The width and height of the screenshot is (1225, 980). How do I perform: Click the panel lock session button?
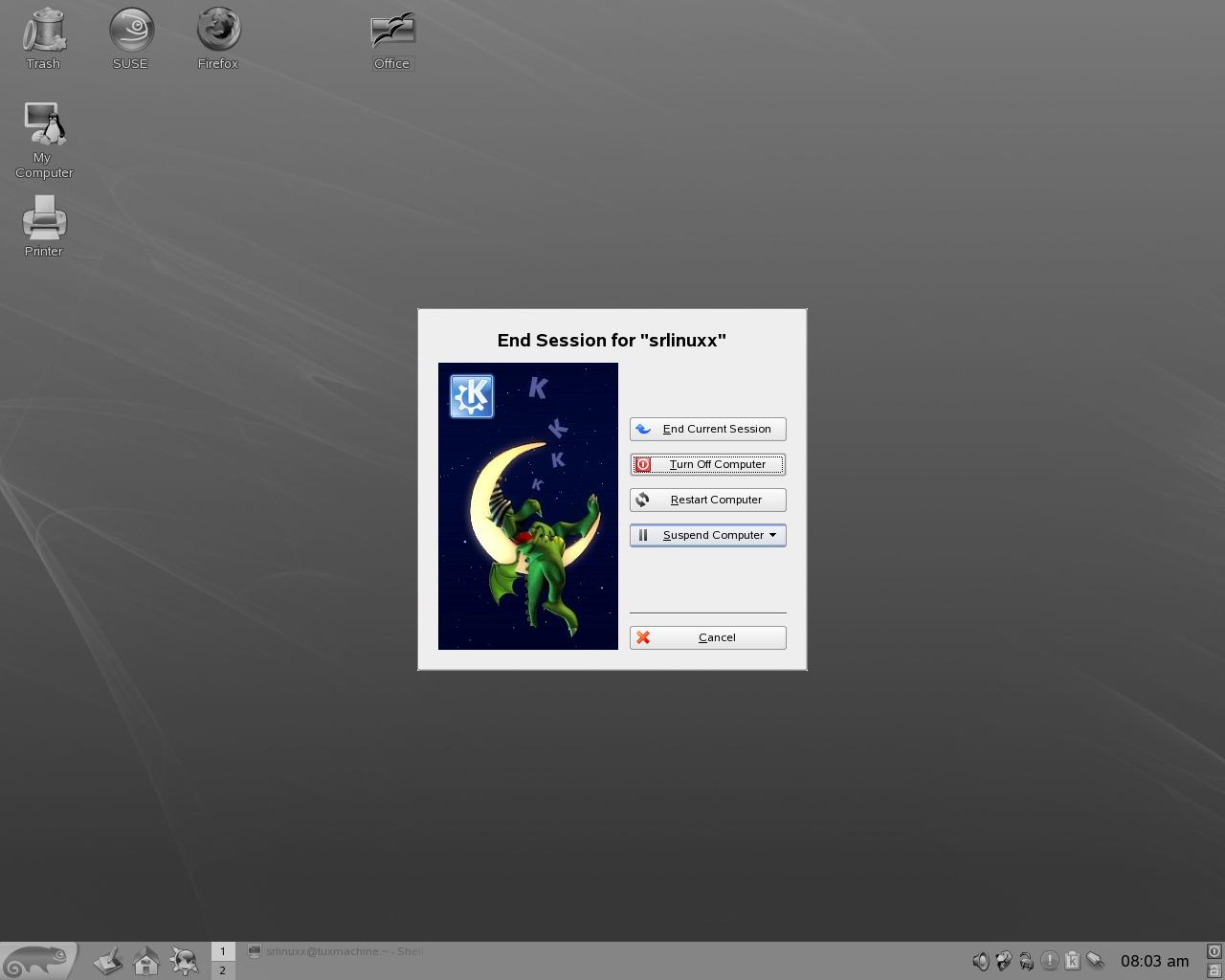[x=1214, y=970]
